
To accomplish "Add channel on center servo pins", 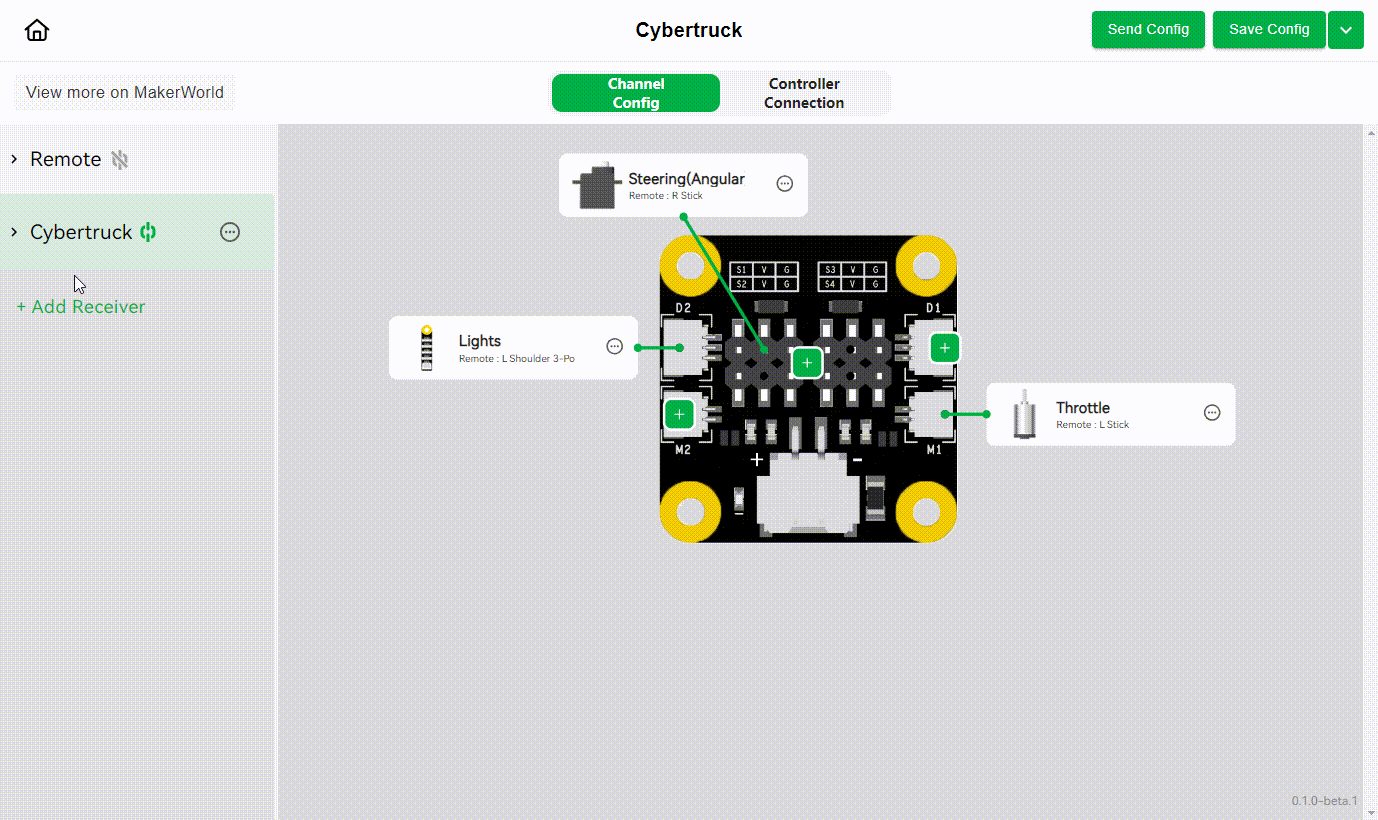I will (807, 362).
